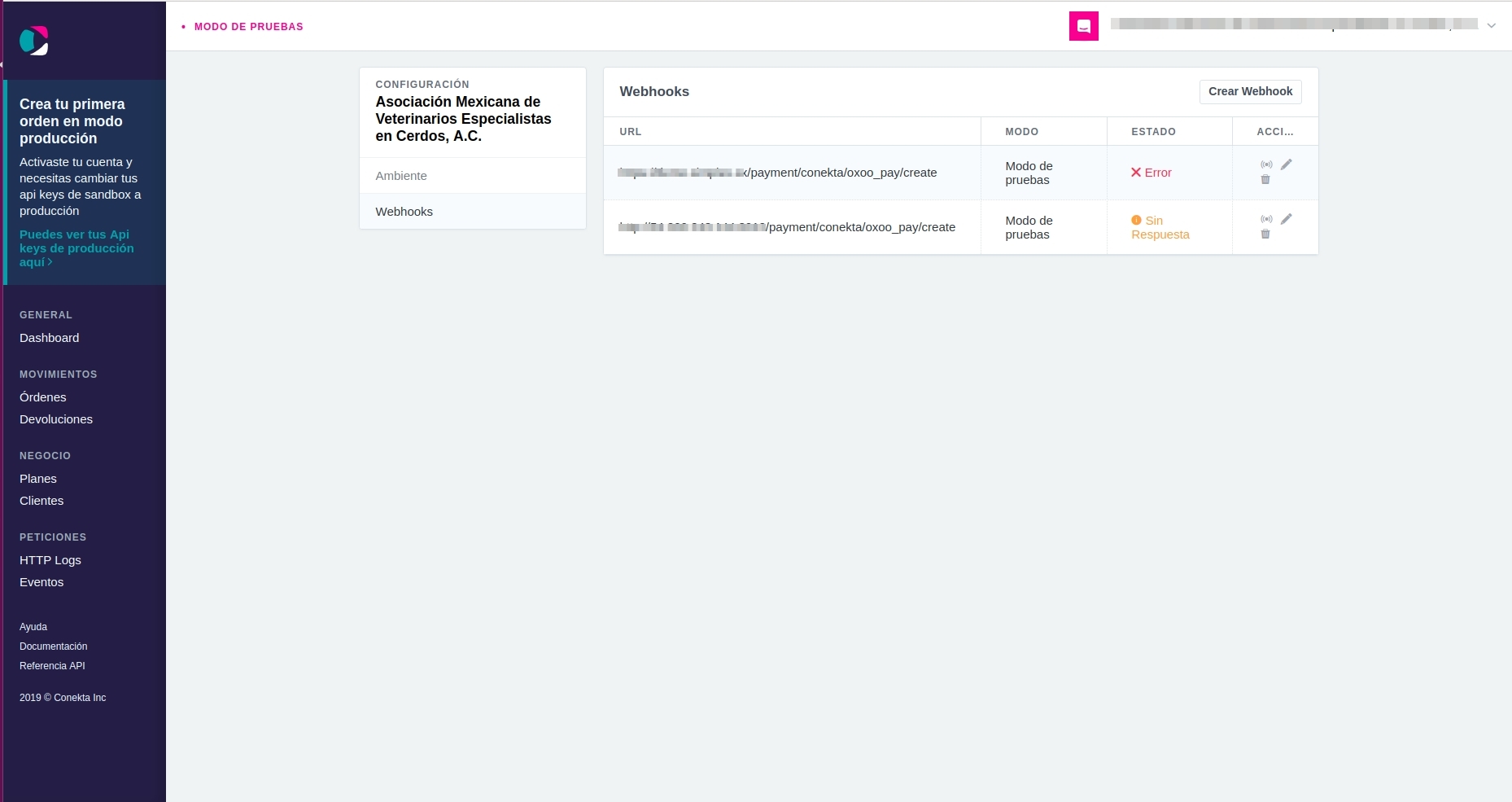
Task: Click the 2019 © Conekta Inc footer
Action: pos(63,698)
